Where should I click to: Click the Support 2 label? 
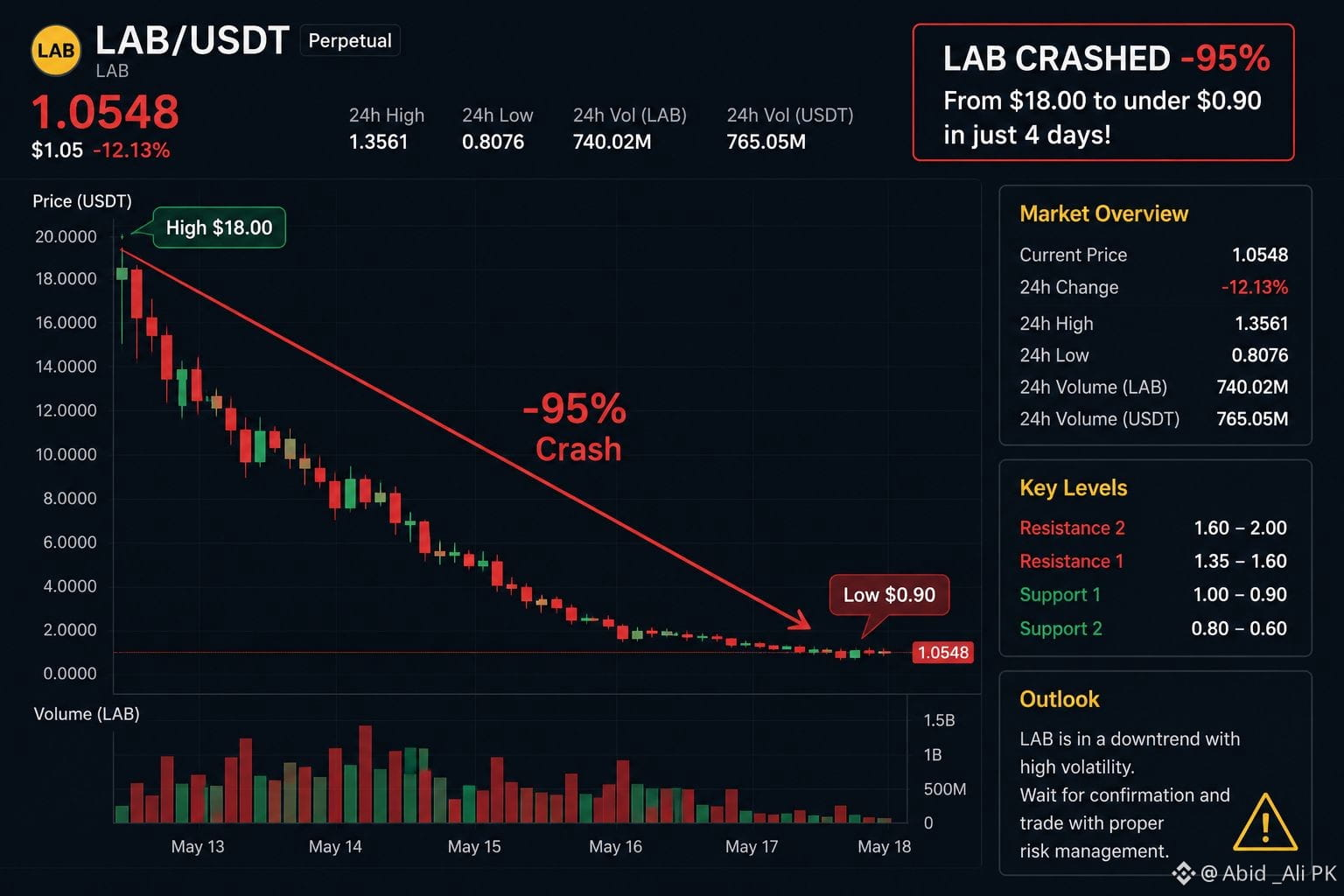(x=1060, y=629)
